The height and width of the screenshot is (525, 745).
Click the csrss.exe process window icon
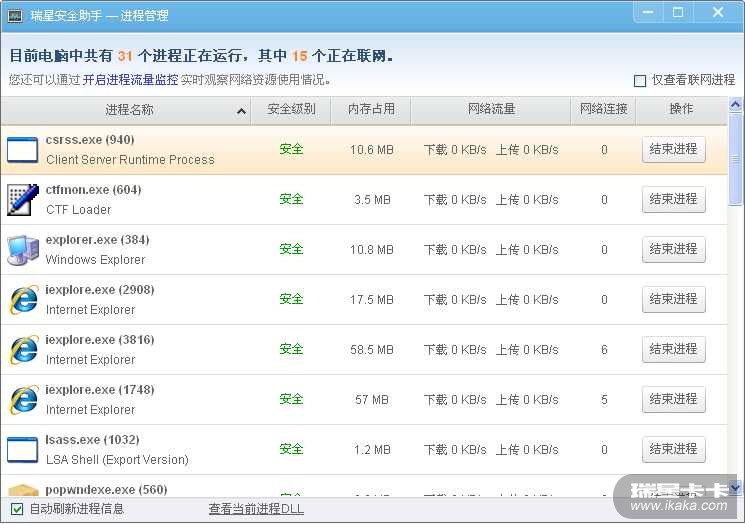22,150
